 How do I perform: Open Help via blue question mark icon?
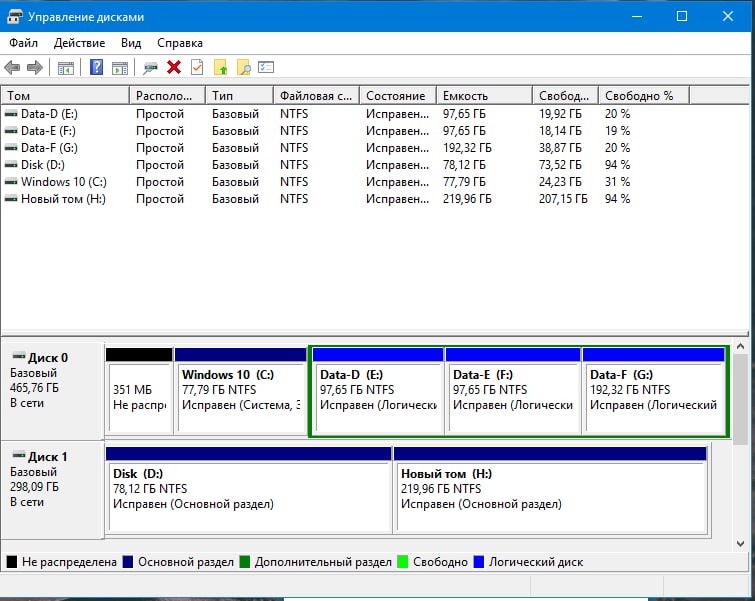(96, 67)
